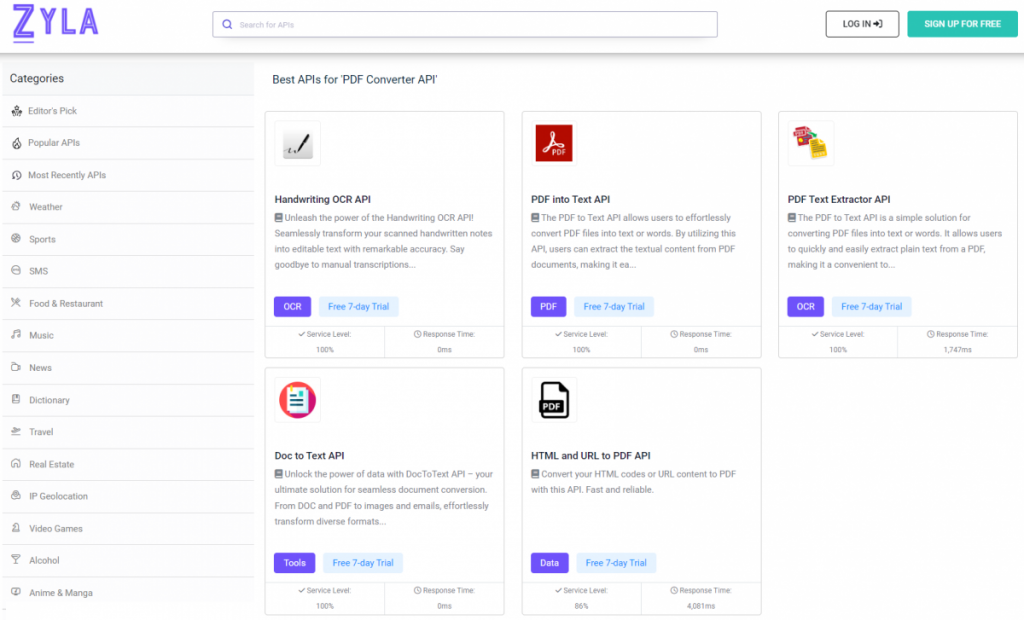This screenshot has width=1024, height=620.
Task: Click the Handwriting OCR API pen thumbnail
Action: [x=298, y=143]
